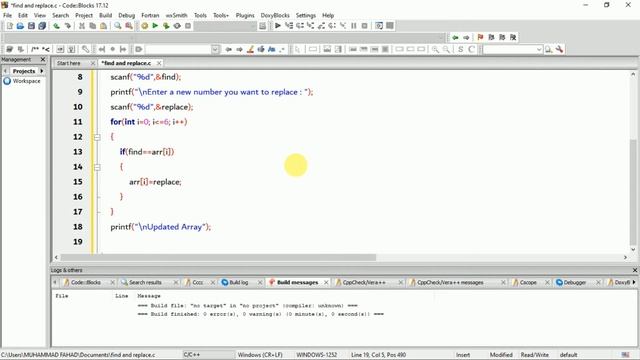
Task: Switch to the Build log tab
Action: (238, 282)
